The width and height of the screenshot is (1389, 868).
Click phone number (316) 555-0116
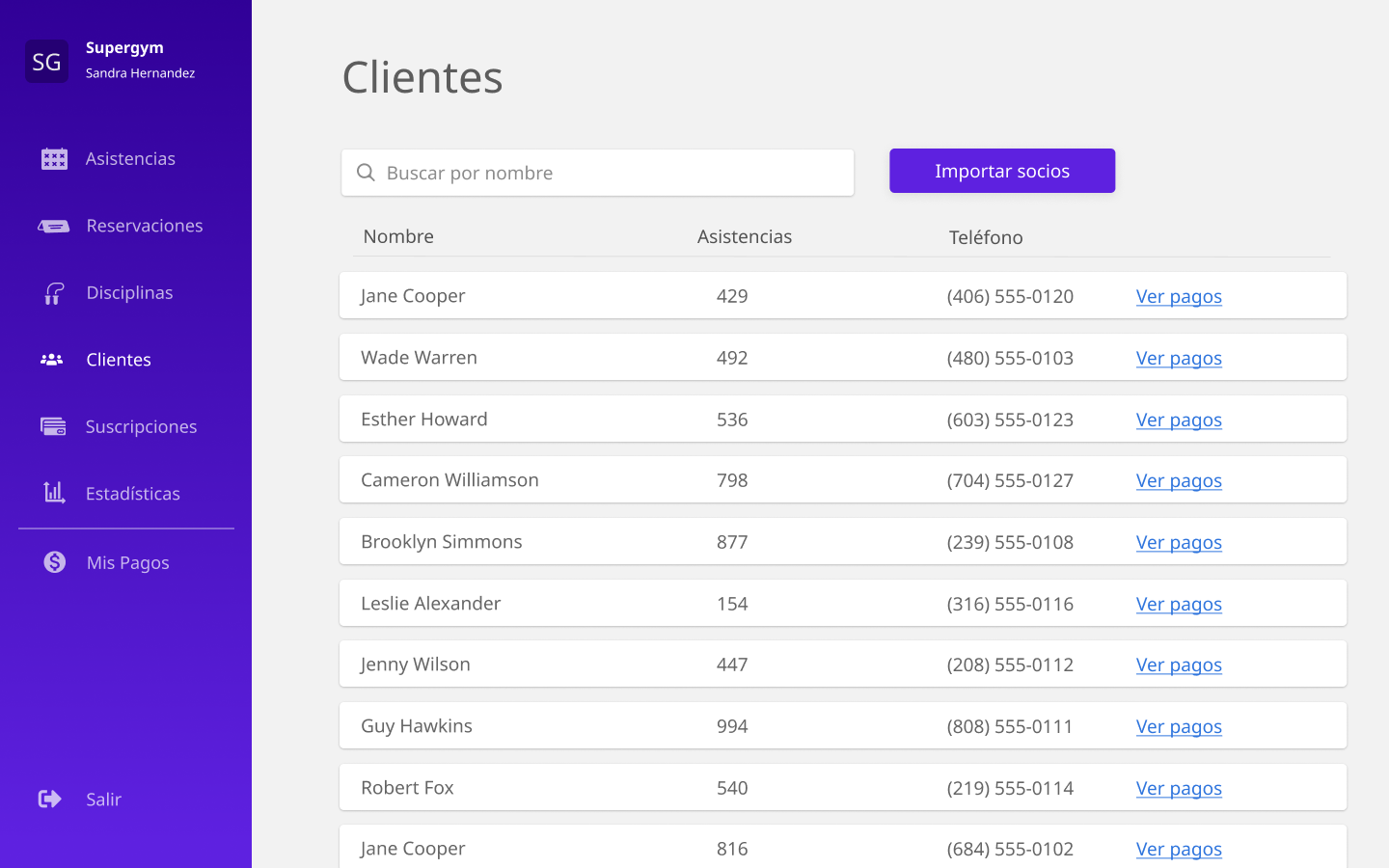point(1010,604)
